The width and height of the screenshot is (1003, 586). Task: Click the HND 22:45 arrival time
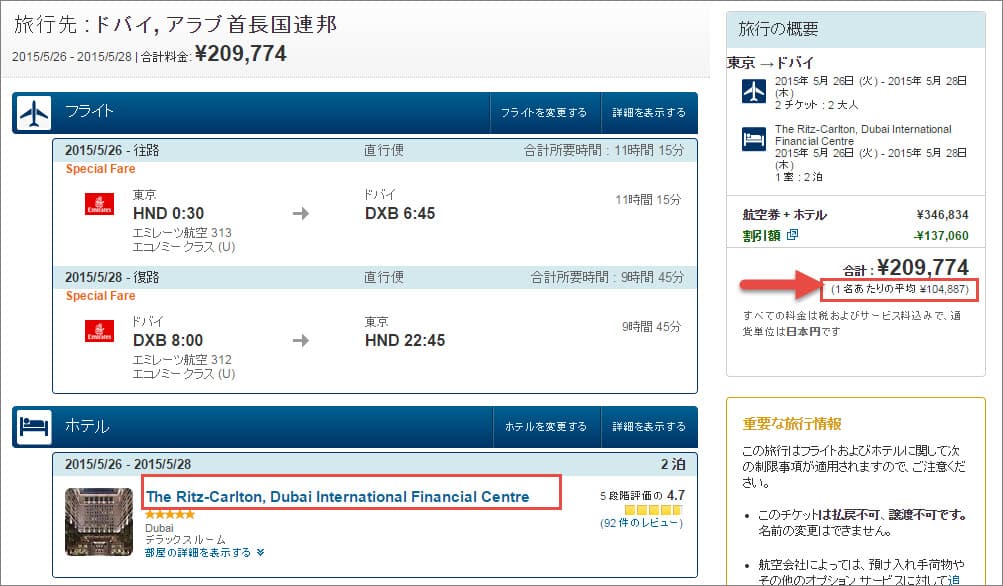pos(405,340)
